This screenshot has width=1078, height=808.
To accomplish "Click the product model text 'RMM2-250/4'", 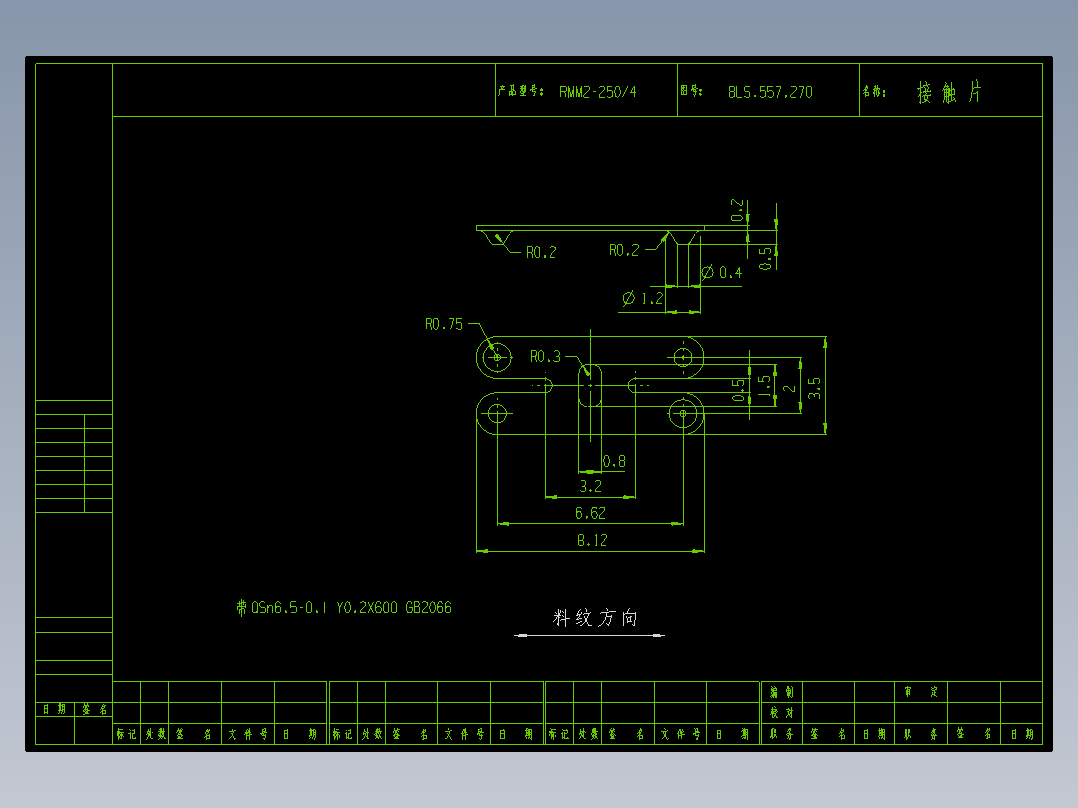I will click(597, 92).
